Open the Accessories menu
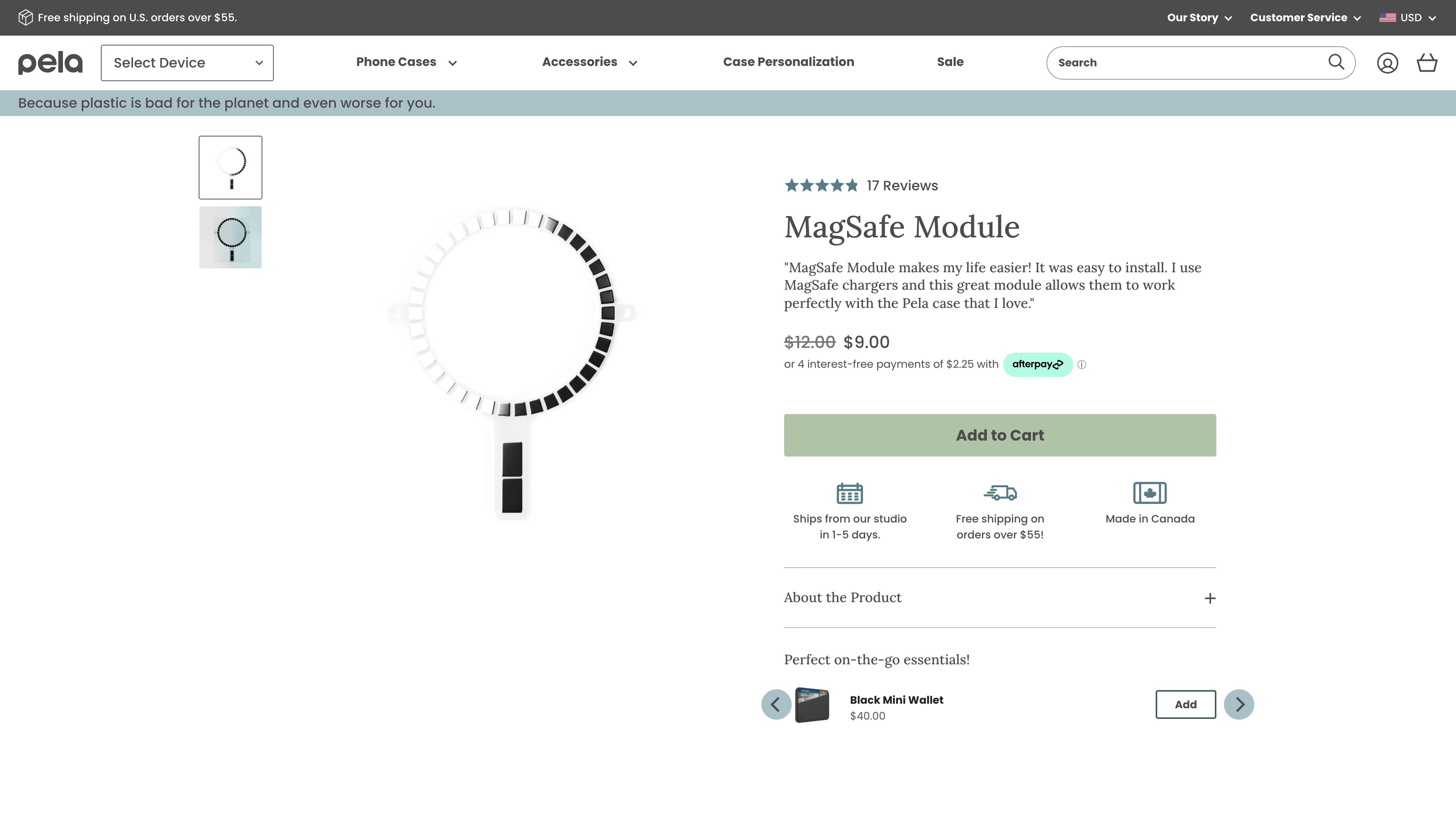The width and height of the screenshot is (1456, 819). click(x=589, y=62)
